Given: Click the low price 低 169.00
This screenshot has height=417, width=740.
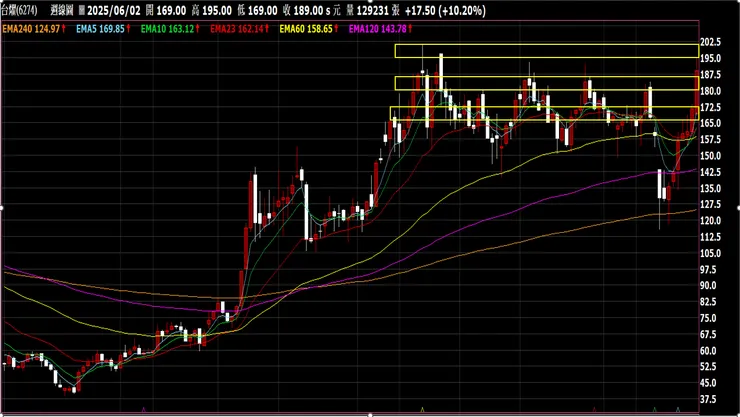Looking at the screenshot, I should 257,10.
